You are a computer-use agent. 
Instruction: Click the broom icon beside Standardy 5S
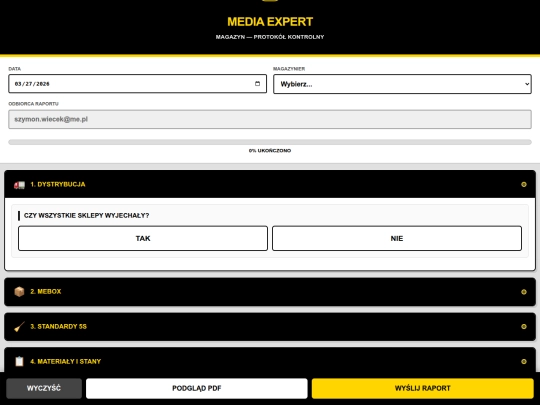[x=19, y=326]
